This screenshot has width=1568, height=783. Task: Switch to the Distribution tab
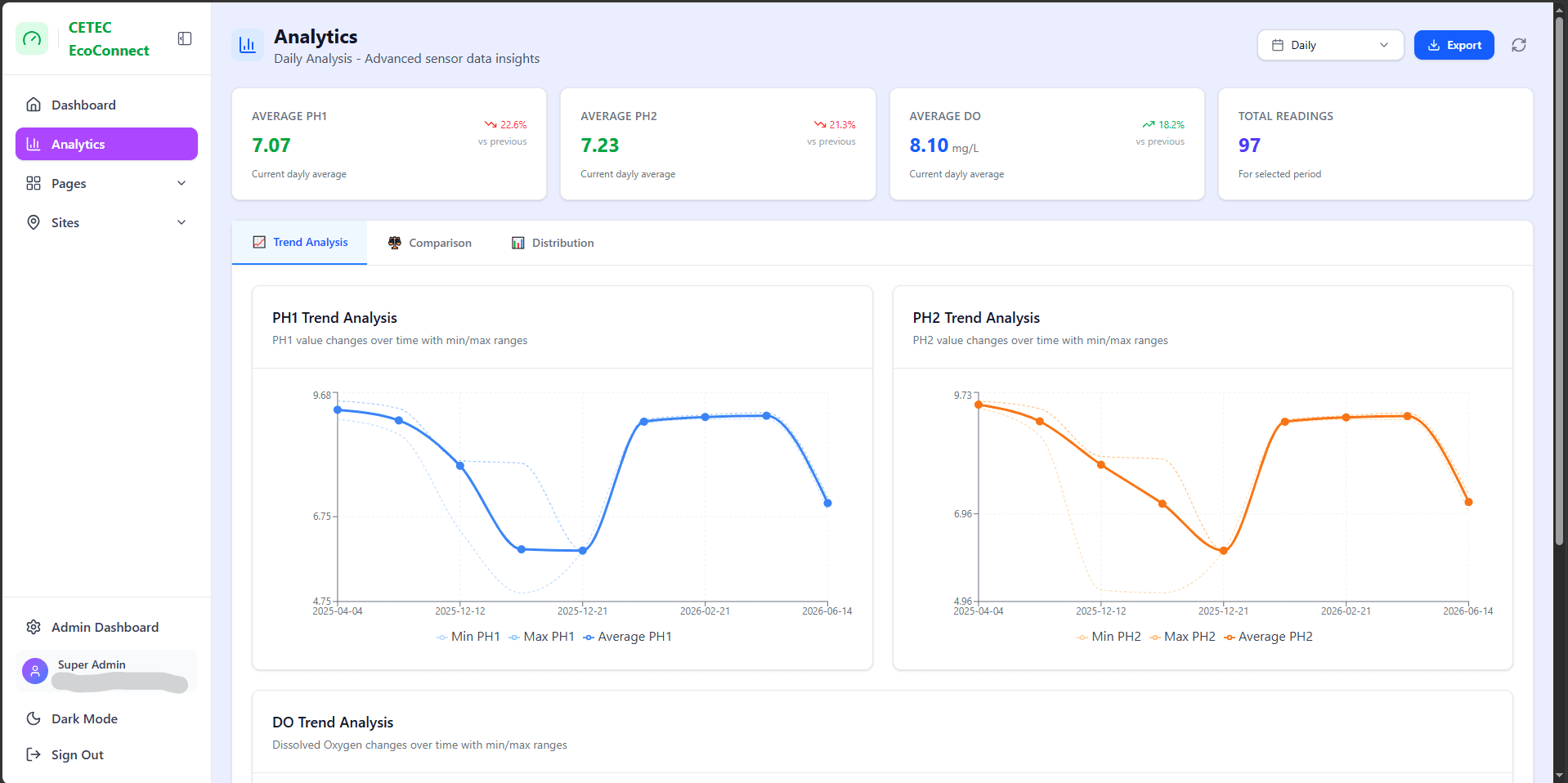coord(553,243)
